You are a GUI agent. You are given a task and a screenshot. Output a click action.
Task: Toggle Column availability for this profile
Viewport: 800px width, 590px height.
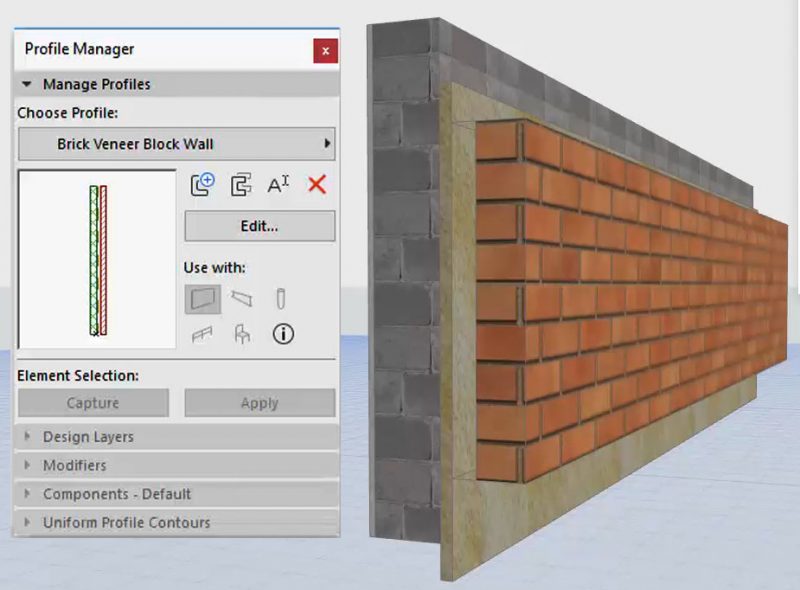281,298
